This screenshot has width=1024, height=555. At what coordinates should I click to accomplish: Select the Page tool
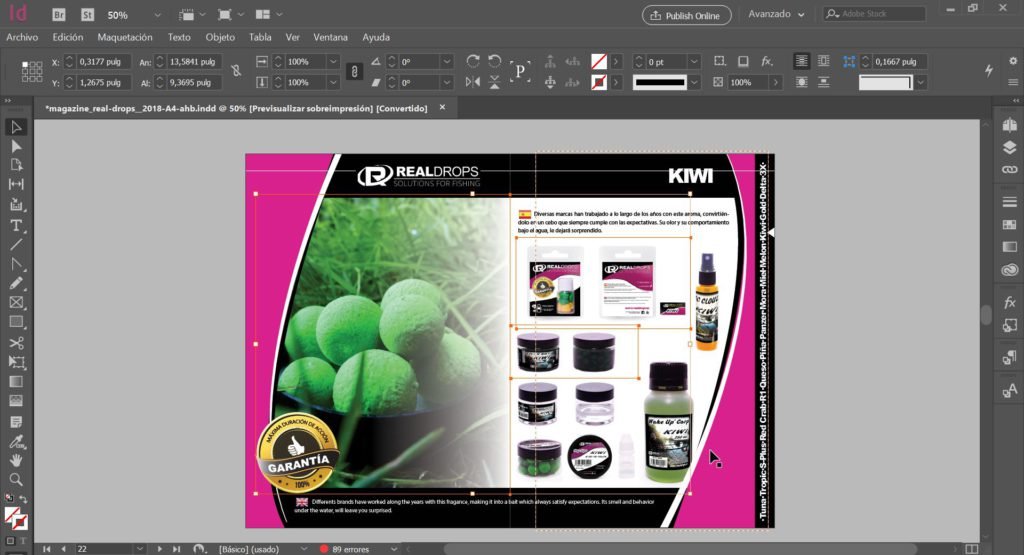pyautogui.click(x=16, y=165)
